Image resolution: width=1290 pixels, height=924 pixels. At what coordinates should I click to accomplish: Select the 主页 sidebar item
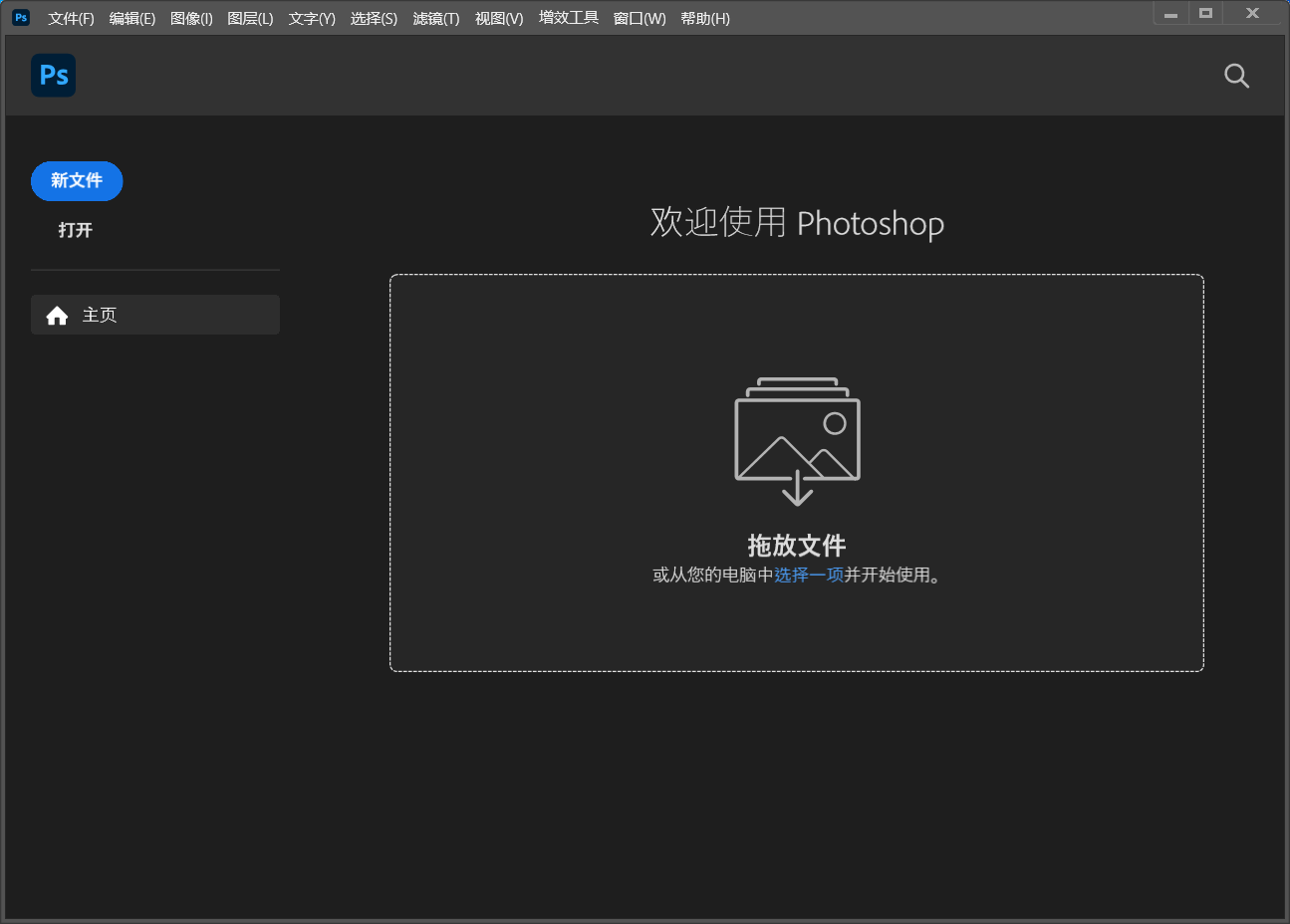click(x=155, y=315)
